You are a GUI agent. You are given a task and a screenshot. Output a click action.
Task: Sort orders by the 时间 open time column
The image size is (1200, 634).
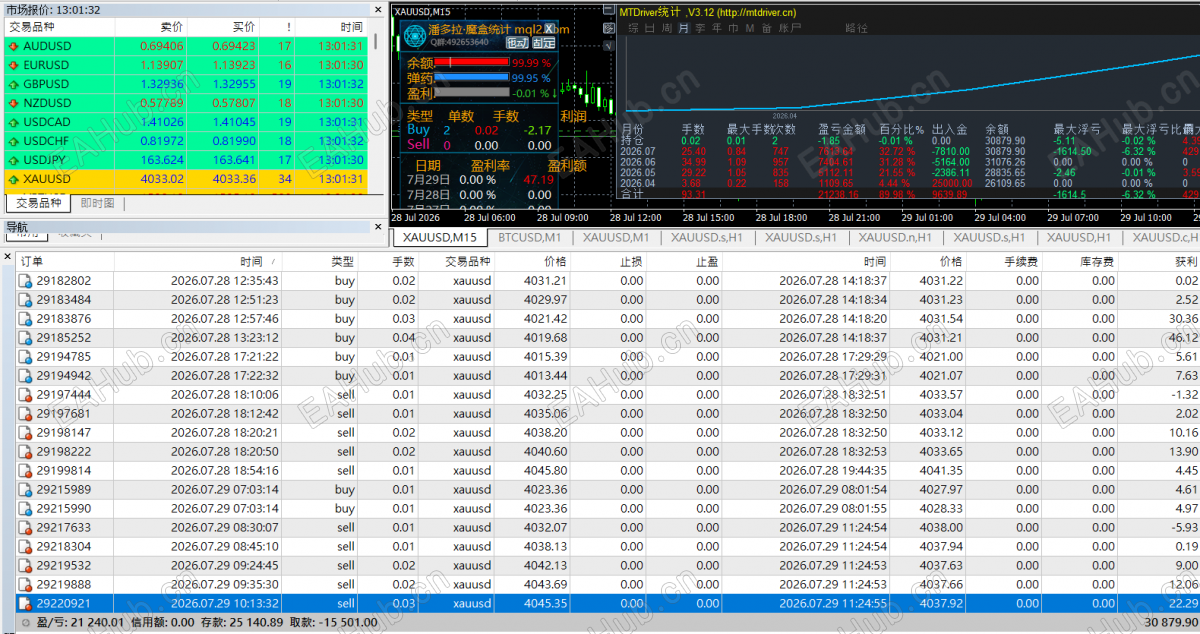coord(250,261)
